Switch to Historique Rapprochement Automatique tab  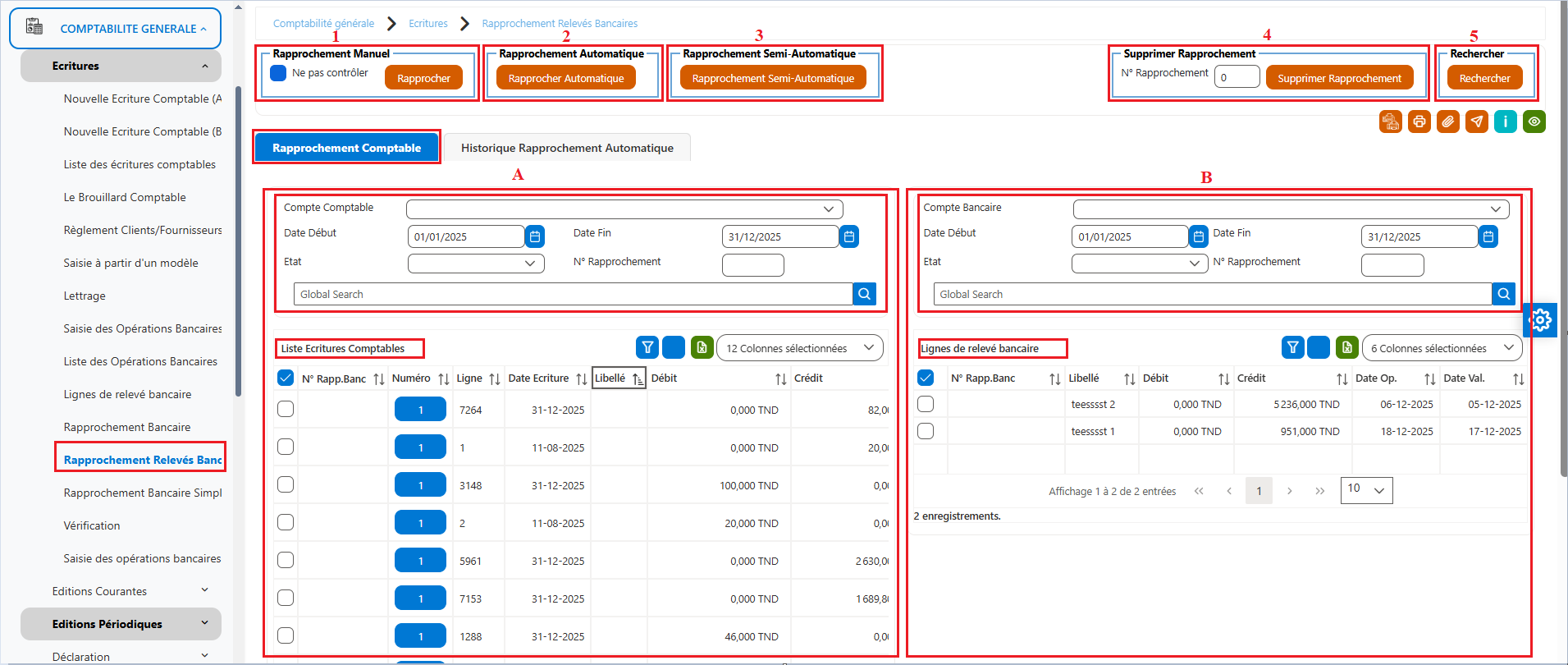click(x=567, y=148)
